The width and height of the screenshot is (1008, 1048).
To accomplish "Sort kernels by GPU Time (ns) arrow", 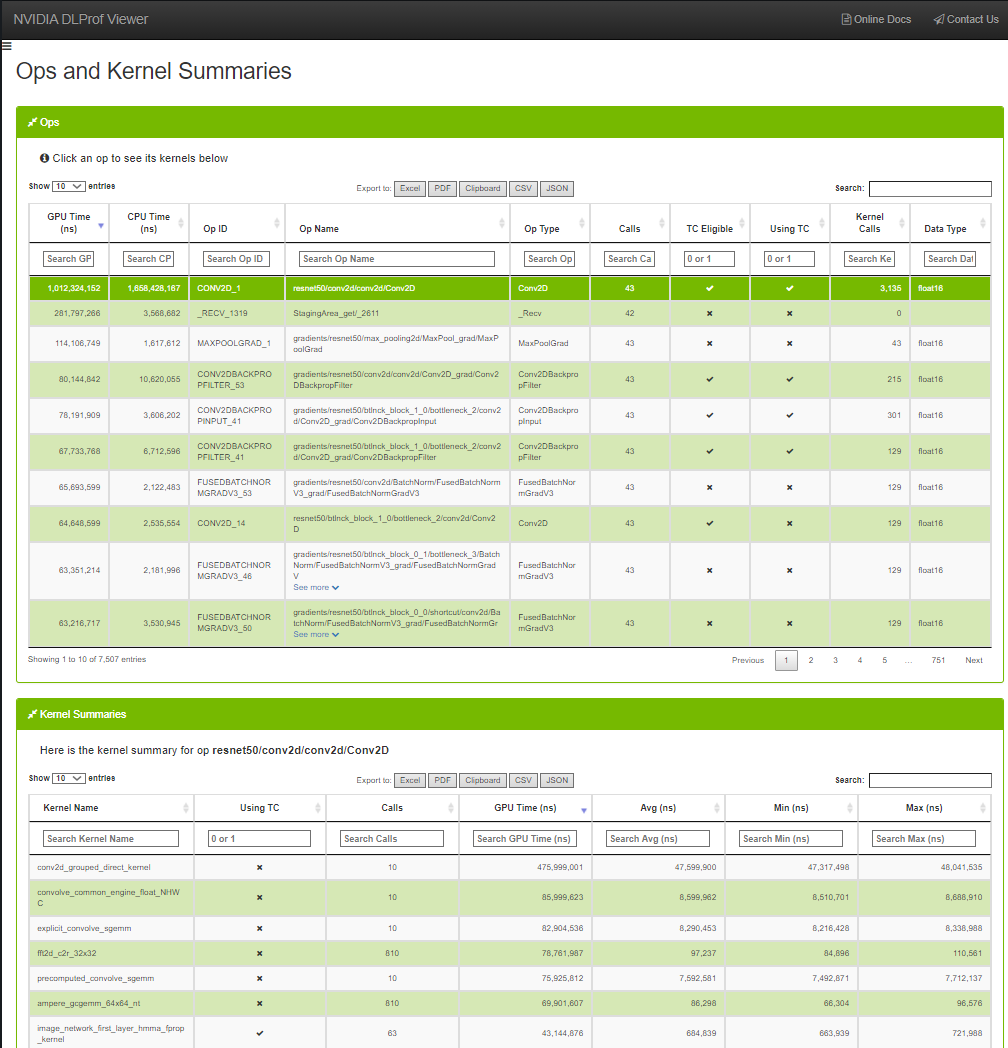I will pyautogui.click(x=583, y=810).
